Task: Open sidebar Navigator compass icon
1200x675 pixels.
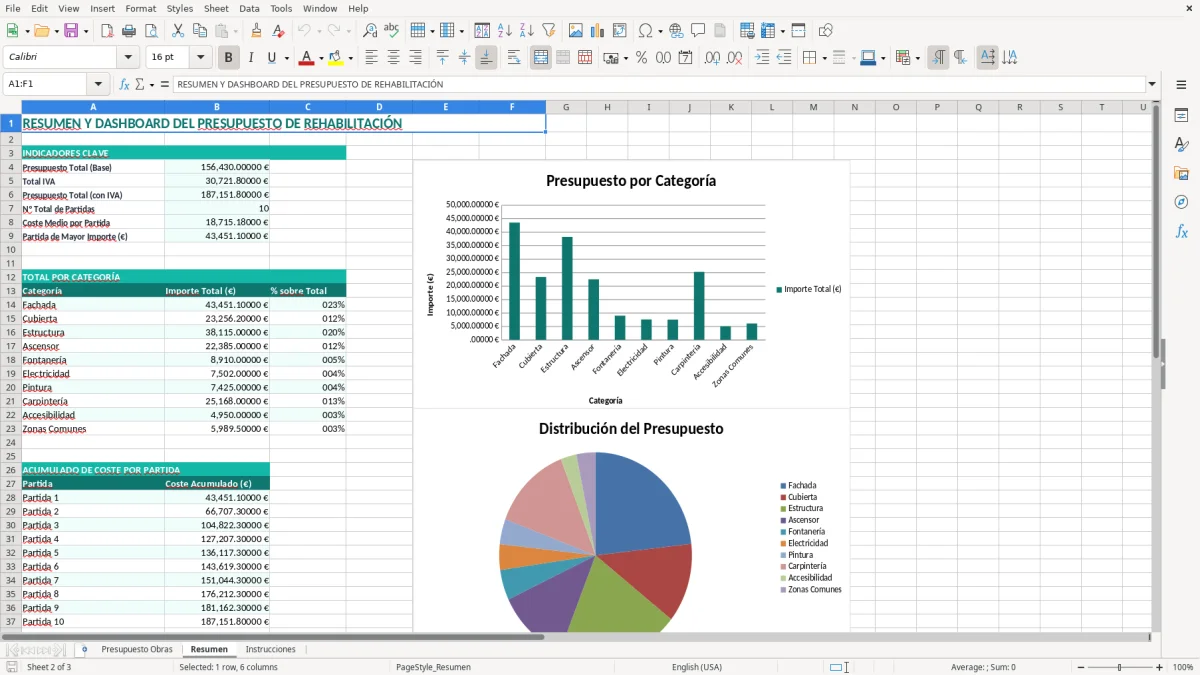Action: click(x=1181, y=202)
